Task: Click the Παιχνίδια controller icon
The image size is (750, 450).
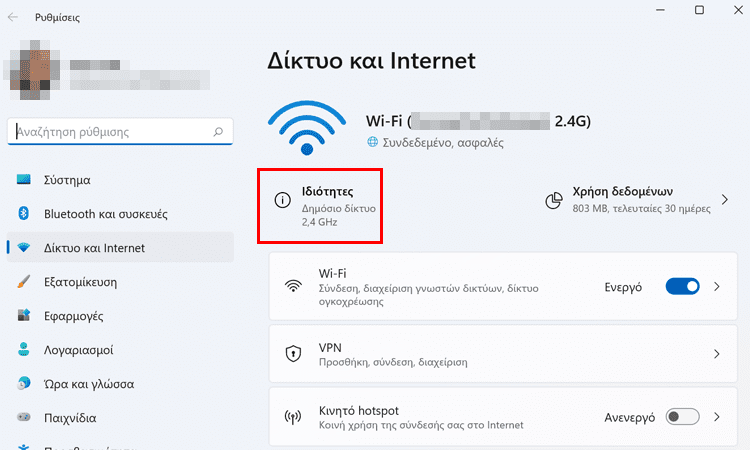Action: [23, 417]
